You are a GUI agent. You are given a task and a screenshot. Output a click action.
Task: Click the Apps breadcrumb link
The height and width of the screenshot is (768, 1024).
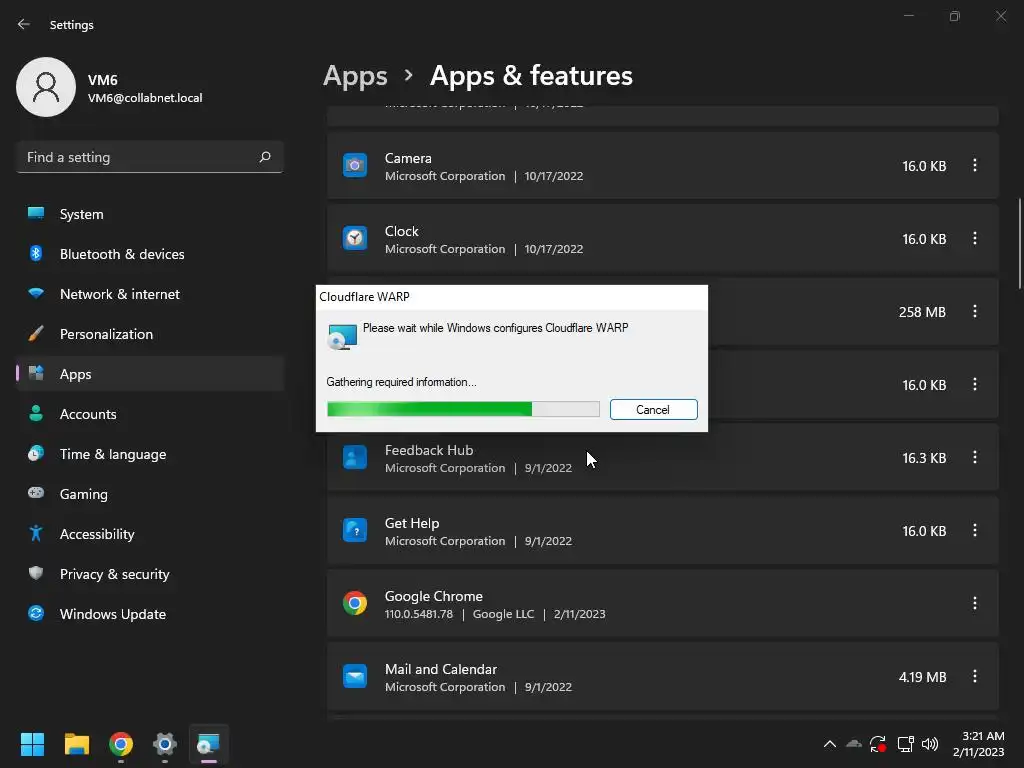[x=355, y=76]
